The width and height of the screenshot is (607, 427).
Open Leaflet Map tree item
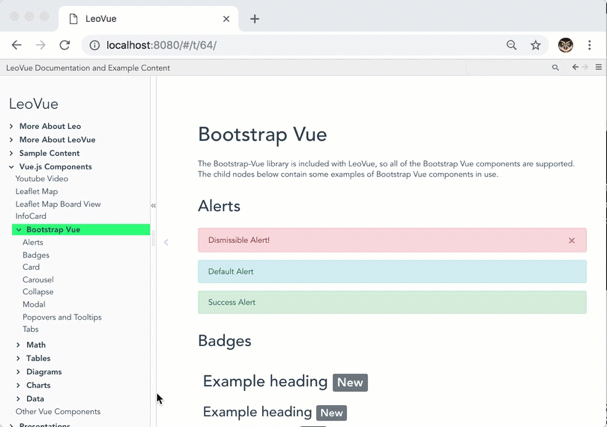point(37,191)
